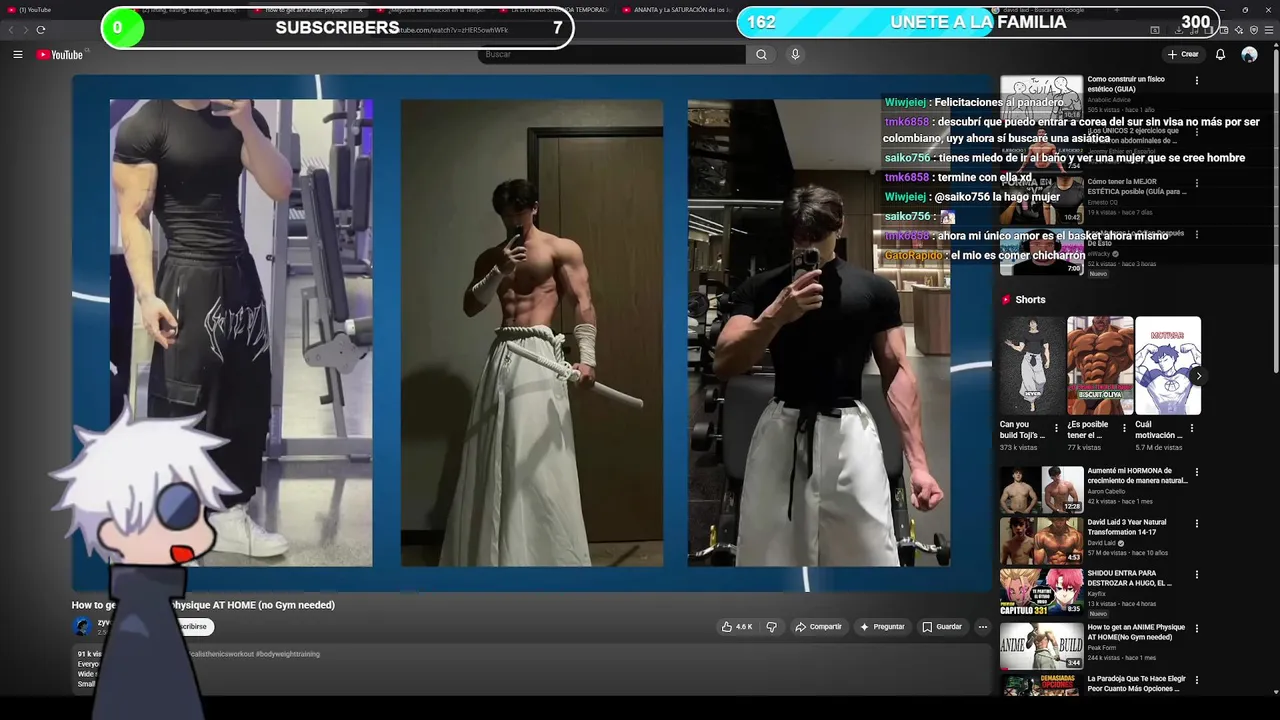Screen dimensions: 1280x720
Task: Click the Preguntar button
Action: click(x=882, y=627)
